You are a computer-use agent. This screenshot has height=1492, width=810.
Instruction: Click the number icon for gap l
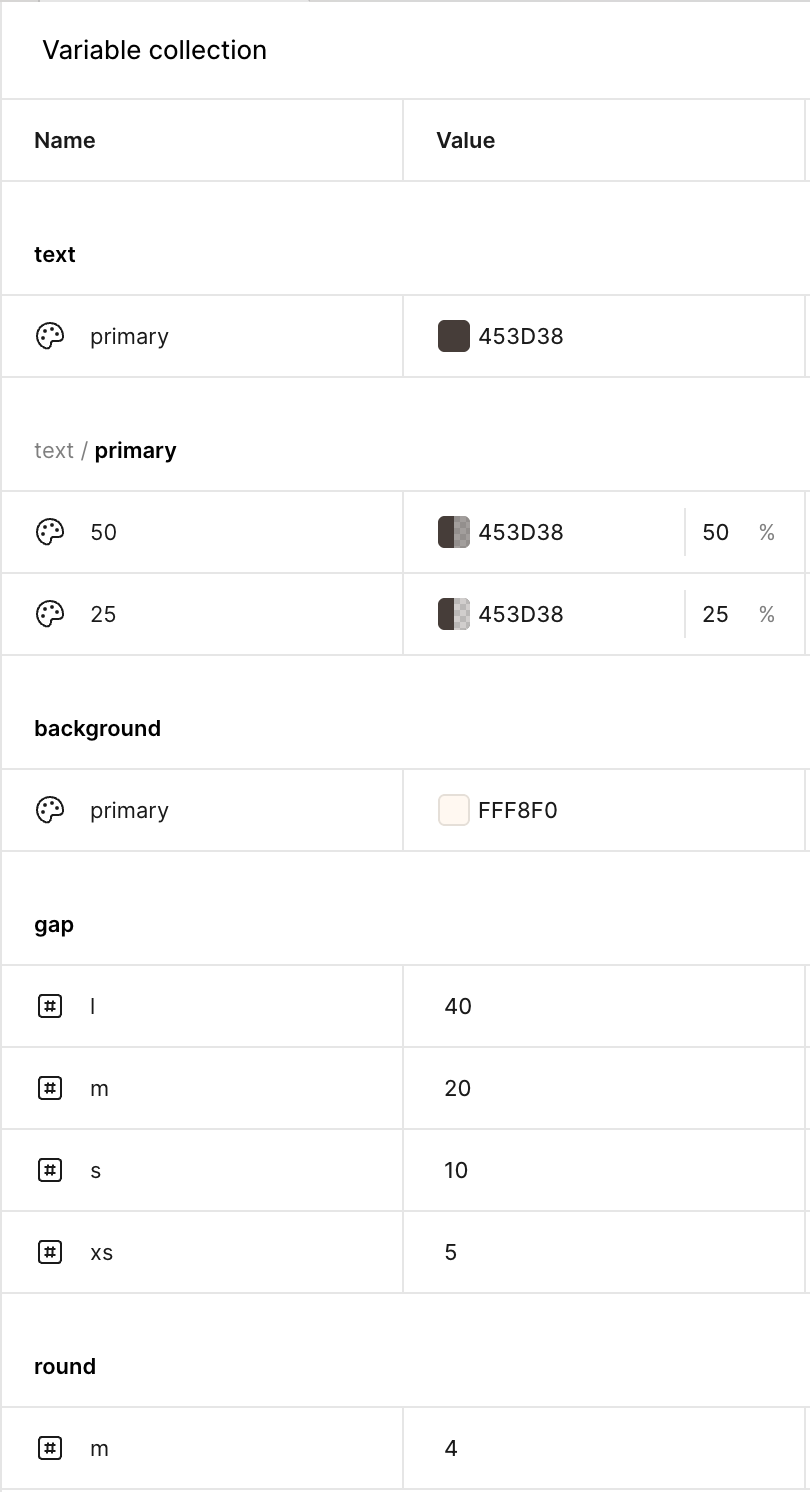coord(50,1006)
